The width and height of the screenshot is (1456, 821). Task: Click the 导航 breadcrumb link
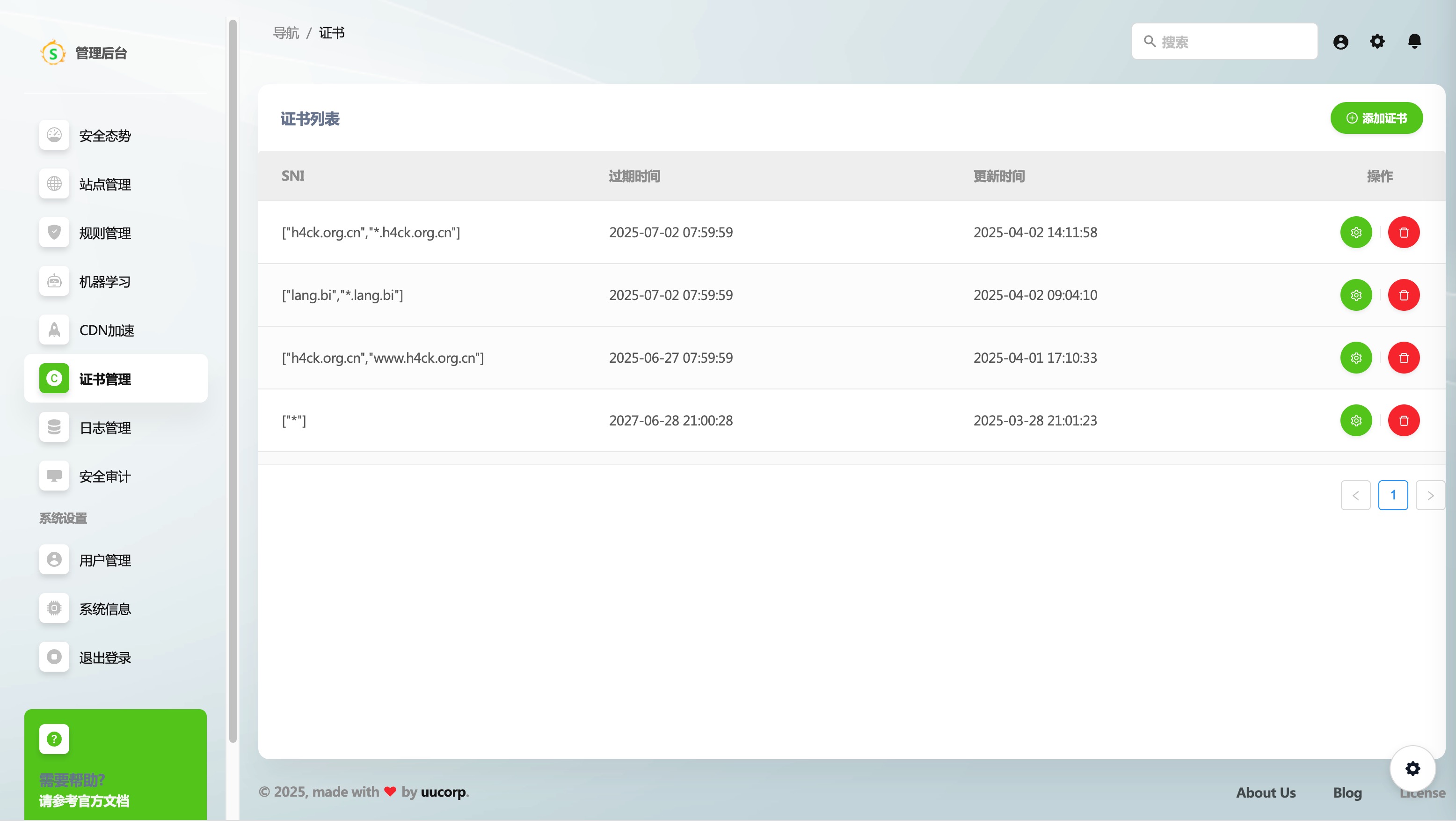click(x=286, y=33)
